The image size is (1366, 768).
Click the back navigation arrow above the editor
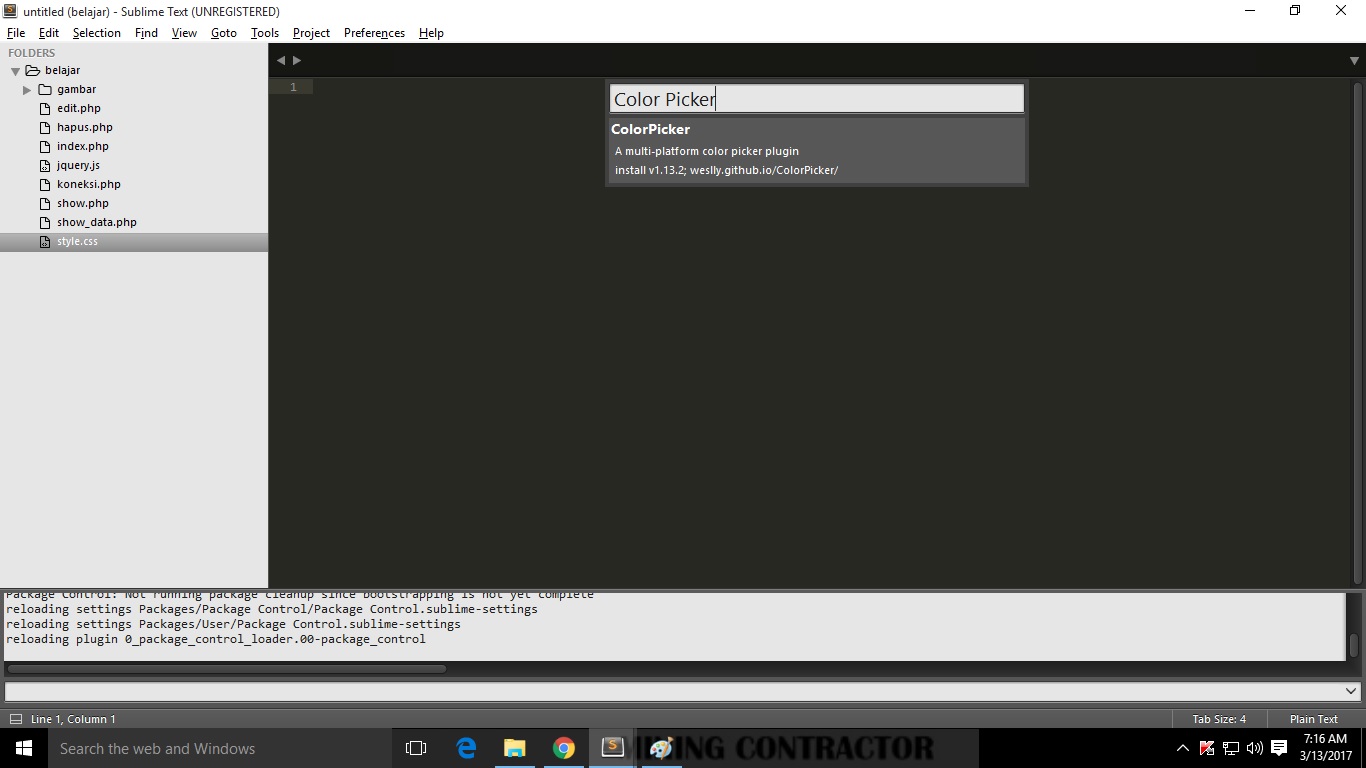[281, 60]
